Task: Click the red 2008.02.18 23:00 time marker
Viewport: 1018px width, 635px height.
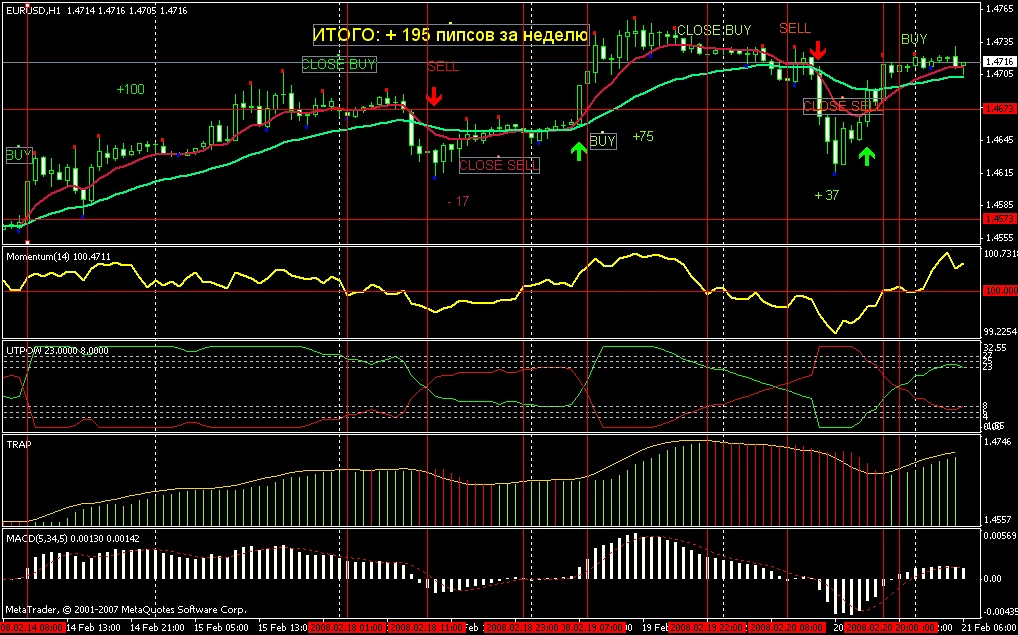Action: (x=524, y=628)
